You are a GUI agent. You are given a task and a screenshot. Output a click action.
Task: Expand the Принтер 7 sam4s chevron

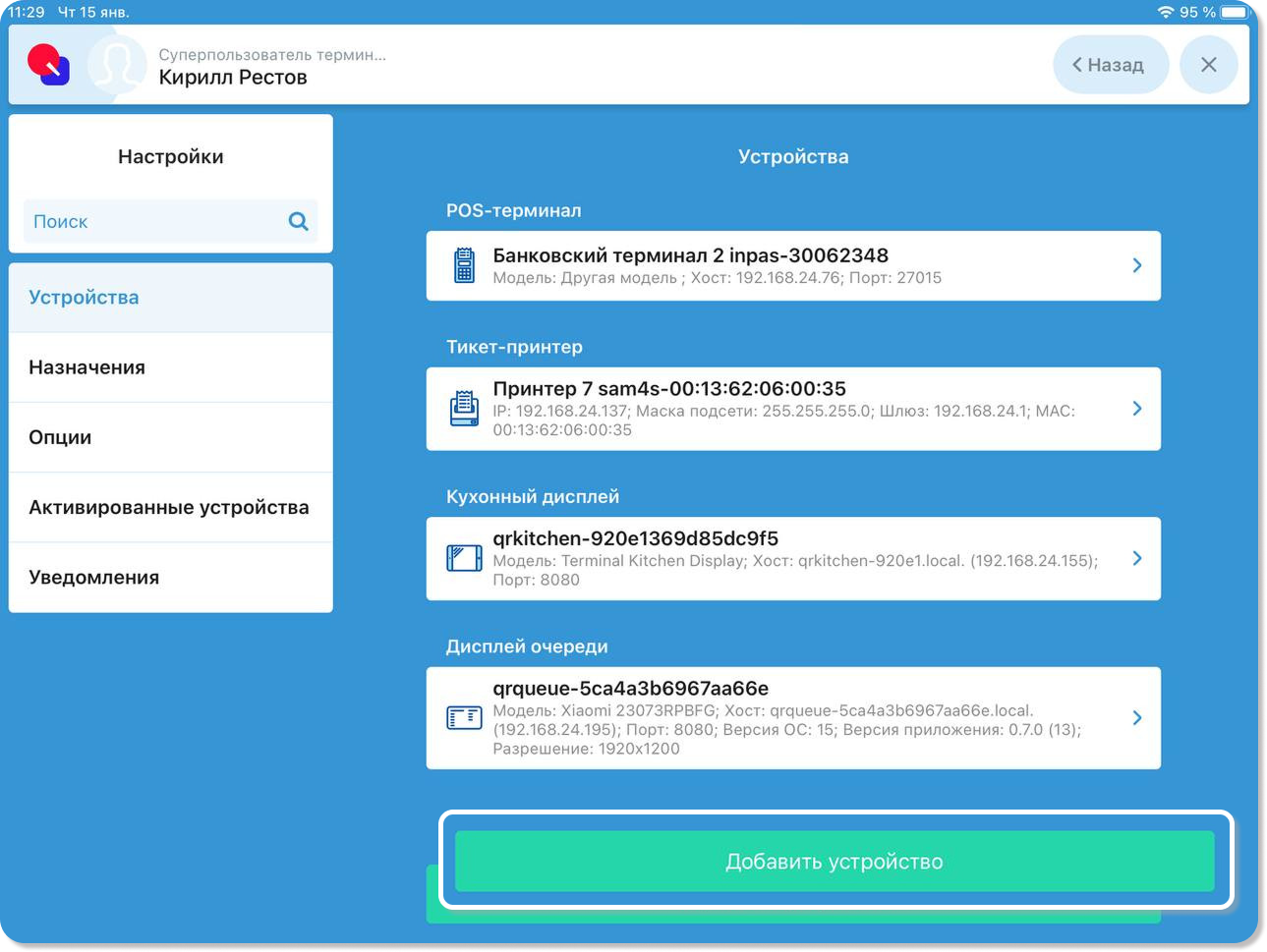tap(1136, 409)
